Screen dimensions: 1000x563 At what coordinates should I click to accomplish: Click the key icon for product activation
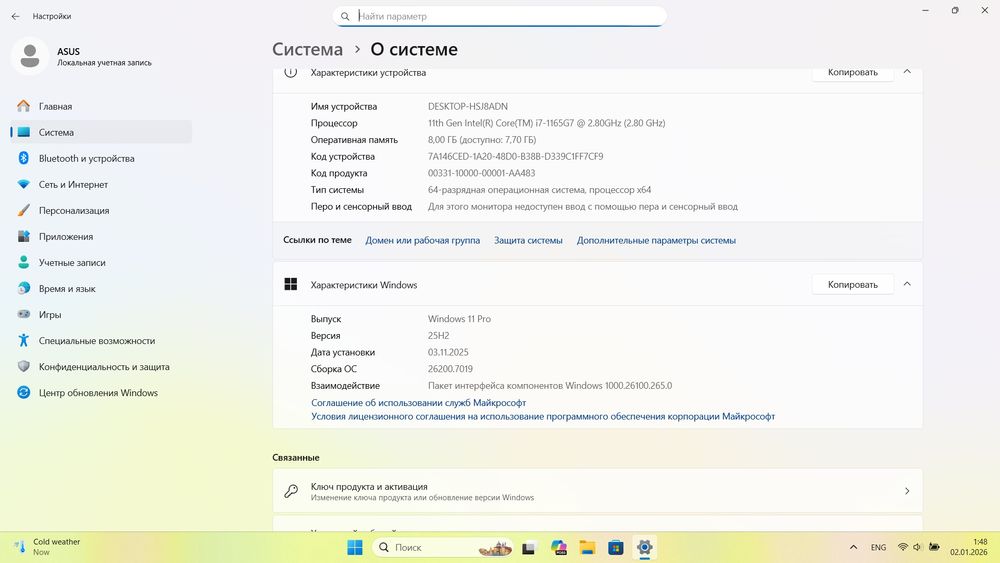tap(291, 491)
